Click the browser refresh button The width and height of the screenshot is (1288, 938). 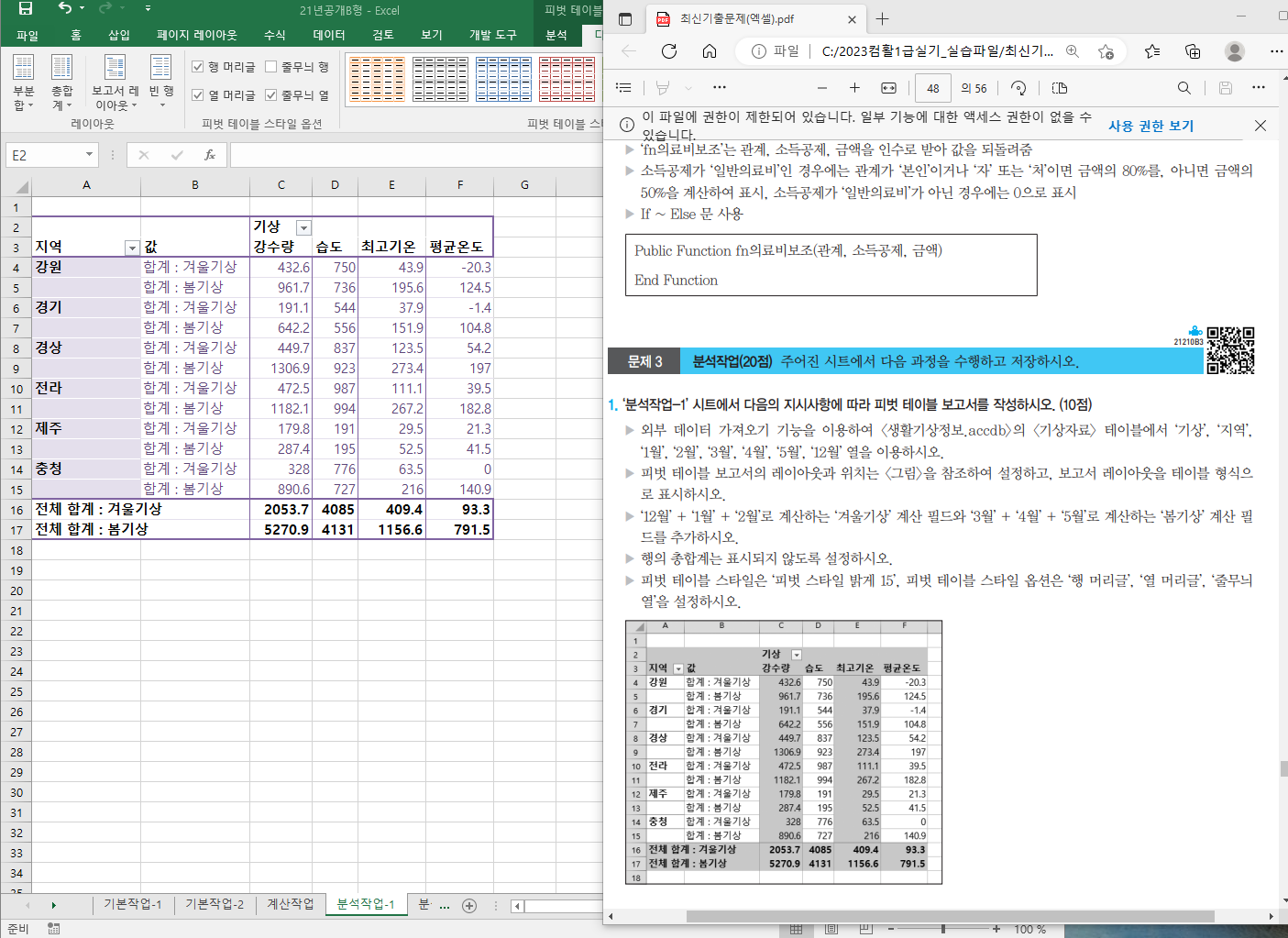coord(669,51)
